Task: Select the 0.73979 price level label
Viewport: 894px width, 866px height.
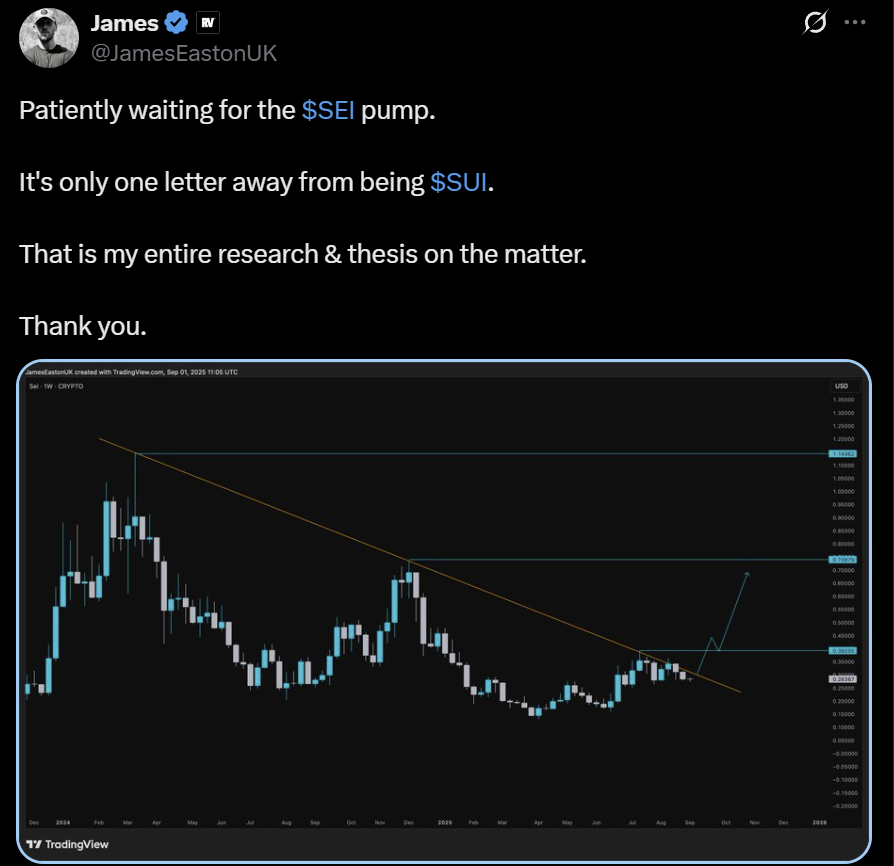Action: 843,559
